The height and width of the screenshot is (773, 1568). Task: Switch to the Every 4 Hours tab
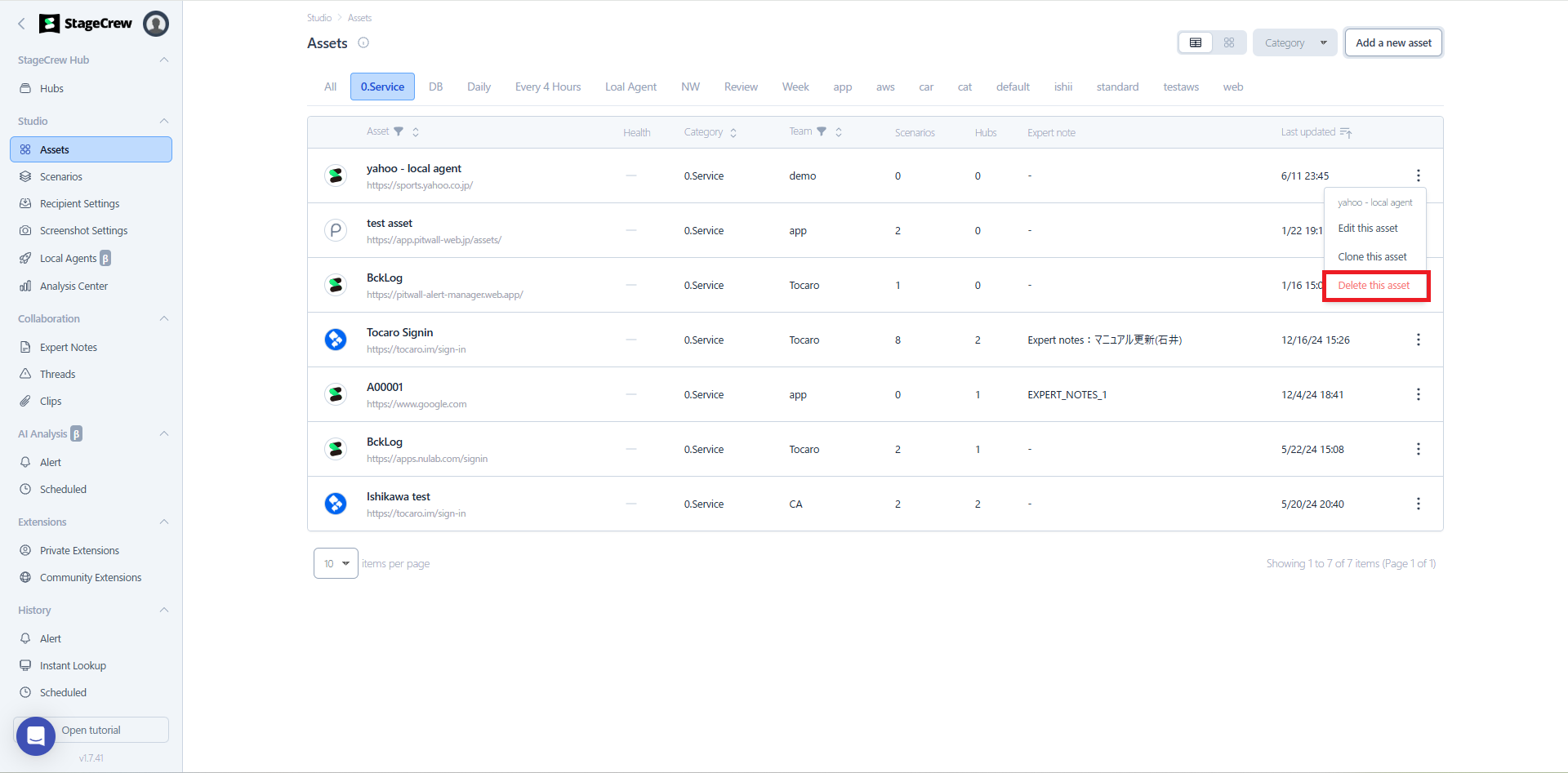(548, 87)
